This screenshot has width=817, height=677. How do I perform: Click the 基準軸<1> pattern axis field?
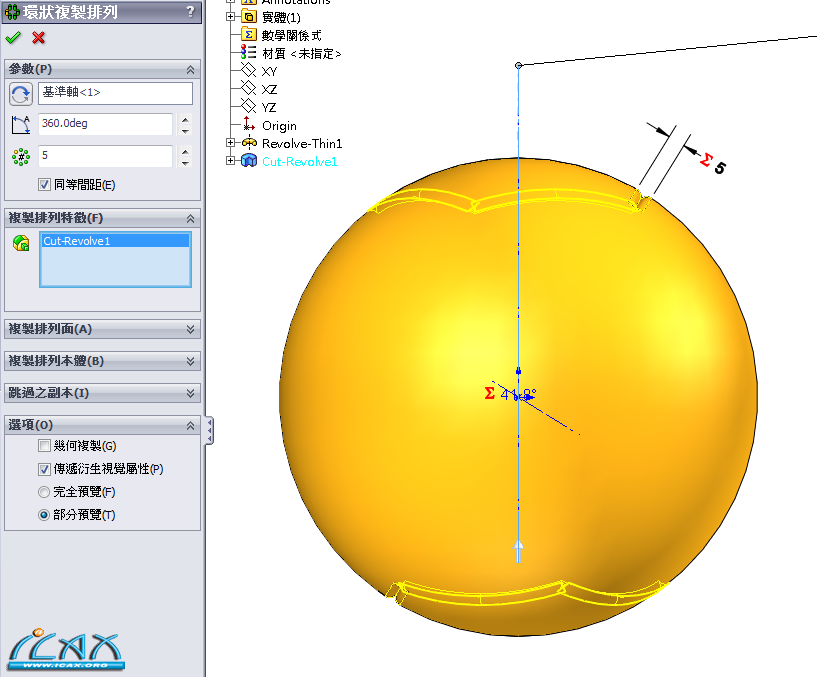pyautogui.click(x=115, y=93)
